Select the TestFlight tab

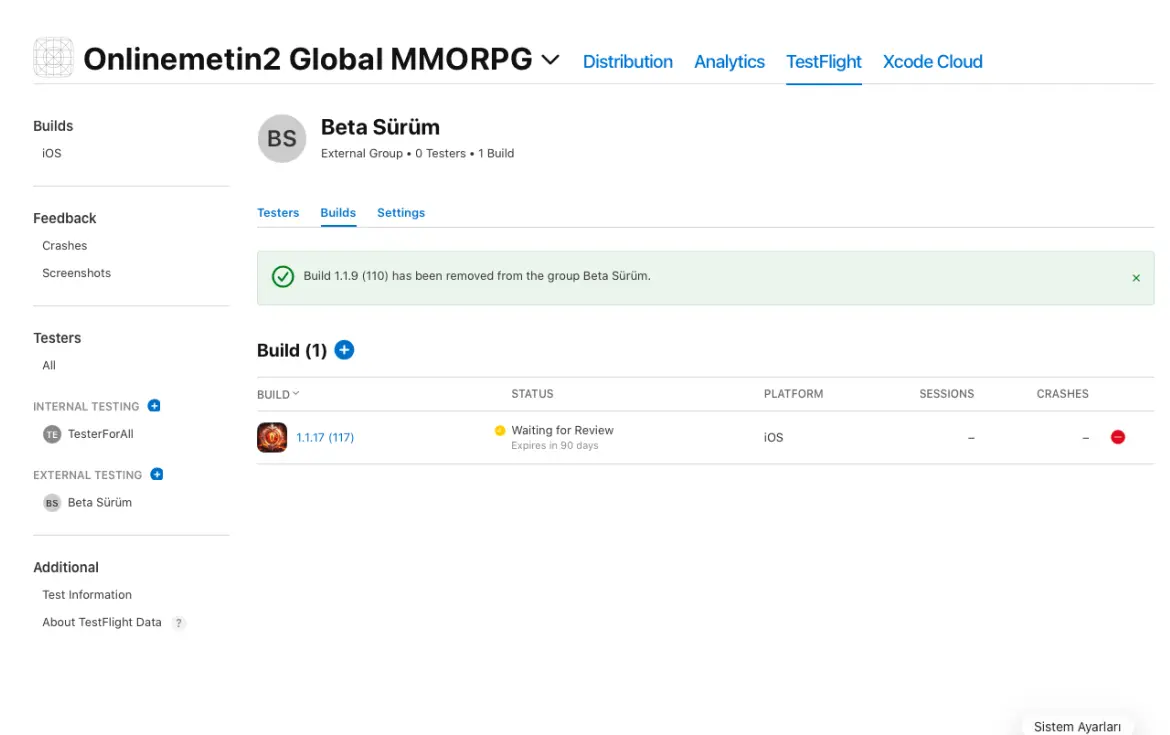[x=824, y=61]
